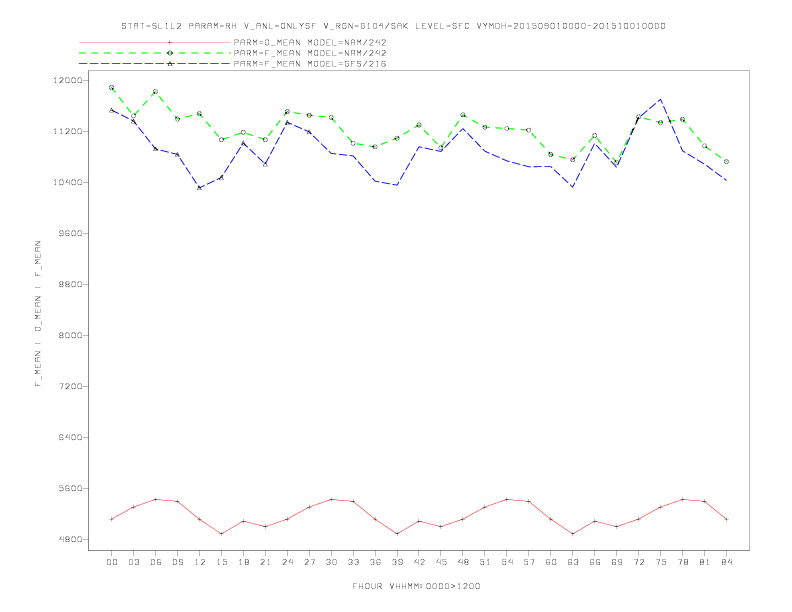Click the y-axis value 7200
This screenshot has height=612, width=792.
coord(71,386)
